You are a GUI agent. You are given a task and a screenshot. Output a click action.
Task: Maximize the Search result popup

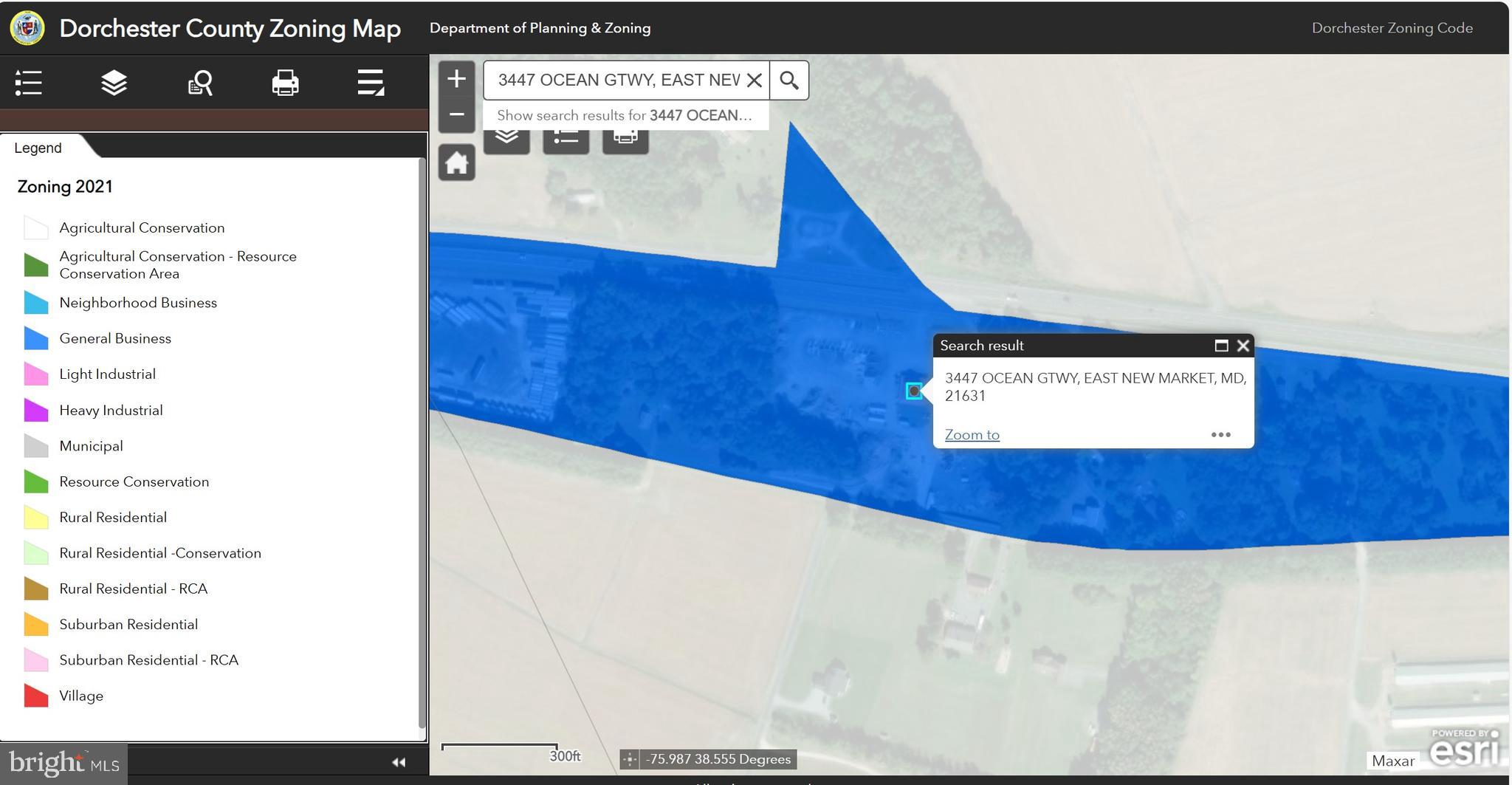click(x=1221, y=346)
